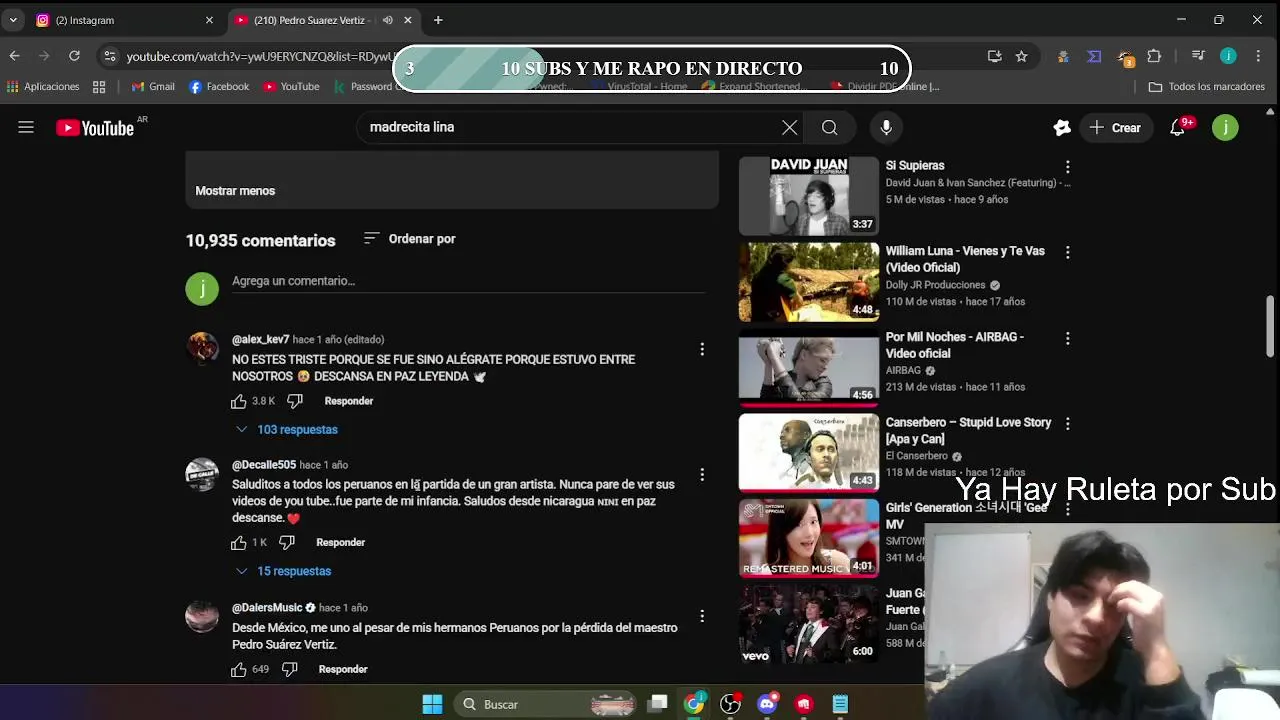Image resolution: width=1280 pixels, height=720 pixels.
Task: Reply to the @Decalle505 comment
Action: [x=340, y=542]
